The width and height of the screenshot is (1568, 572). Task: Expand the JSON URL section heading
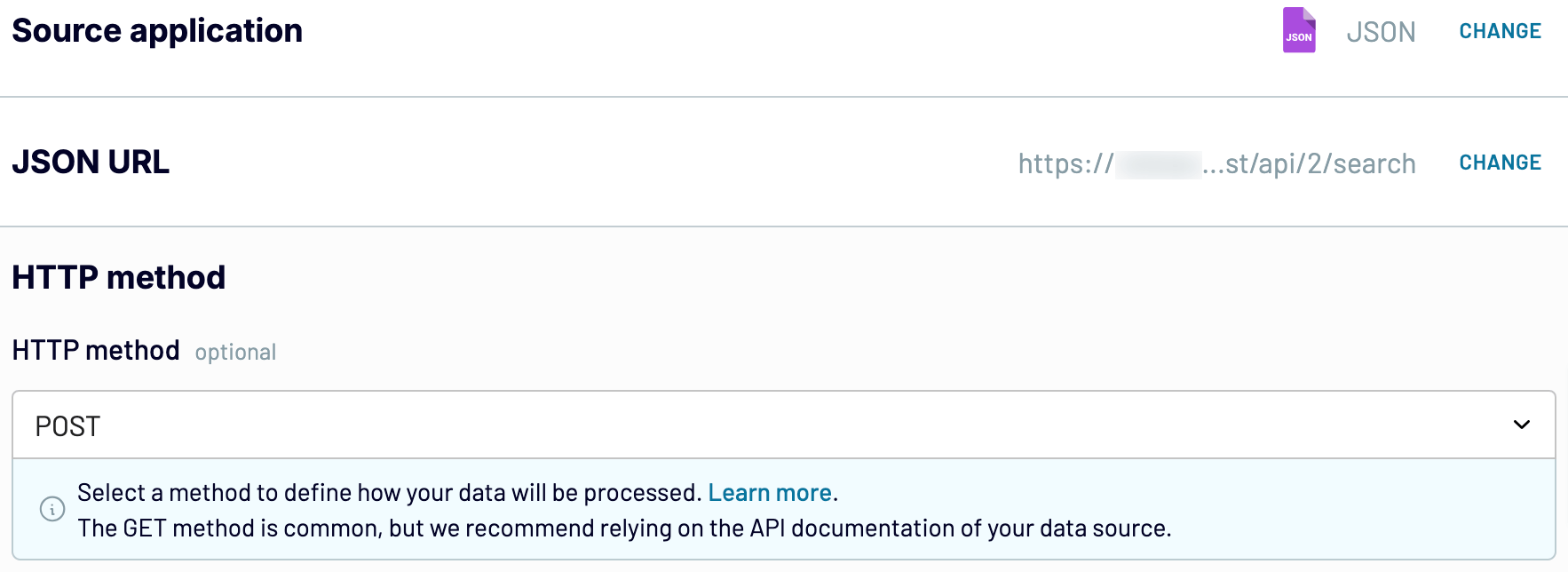pos(91,163)
